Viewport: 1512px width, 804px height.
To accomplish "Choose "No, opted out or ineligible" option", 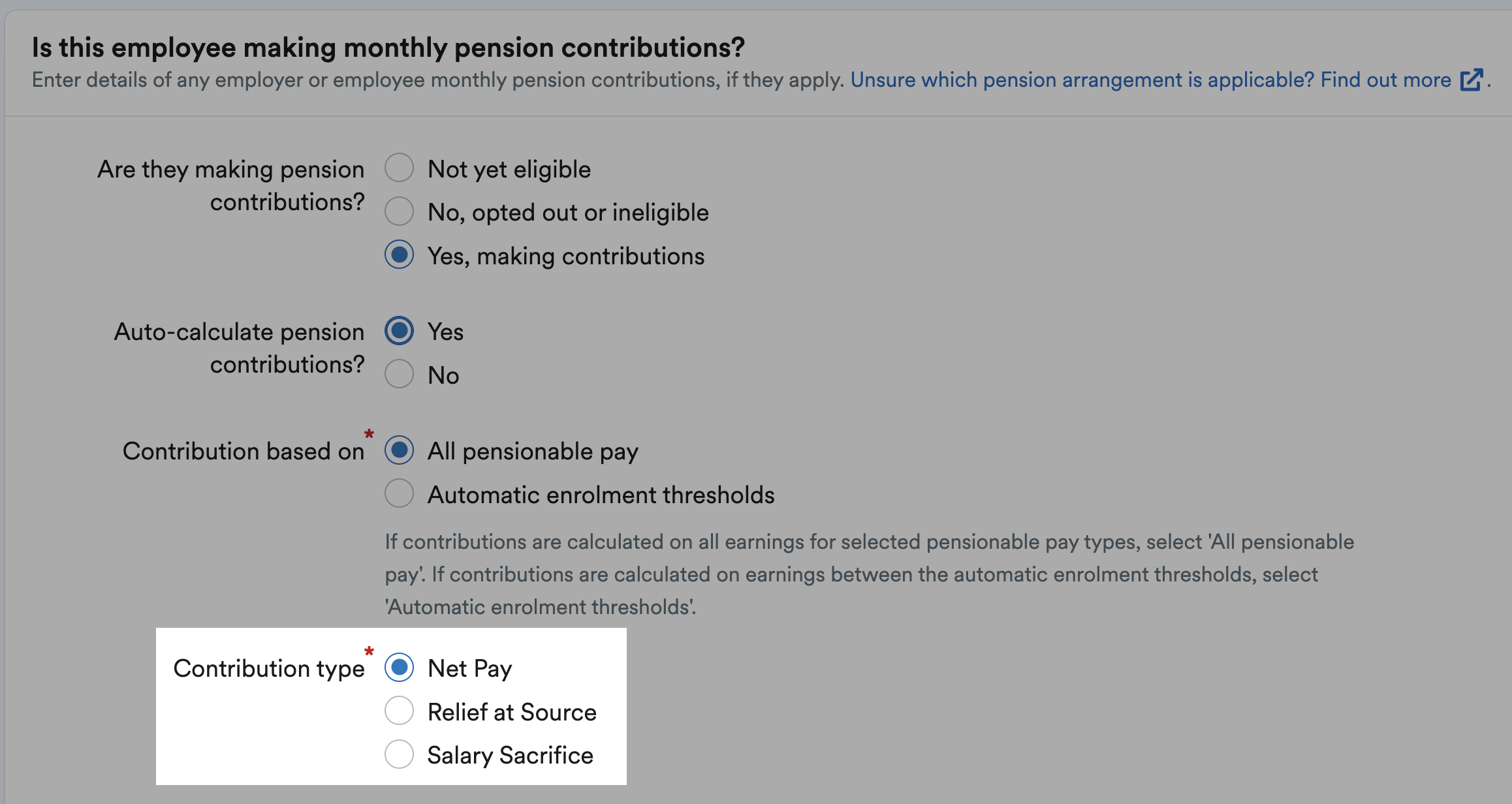I will pos(399,211).
